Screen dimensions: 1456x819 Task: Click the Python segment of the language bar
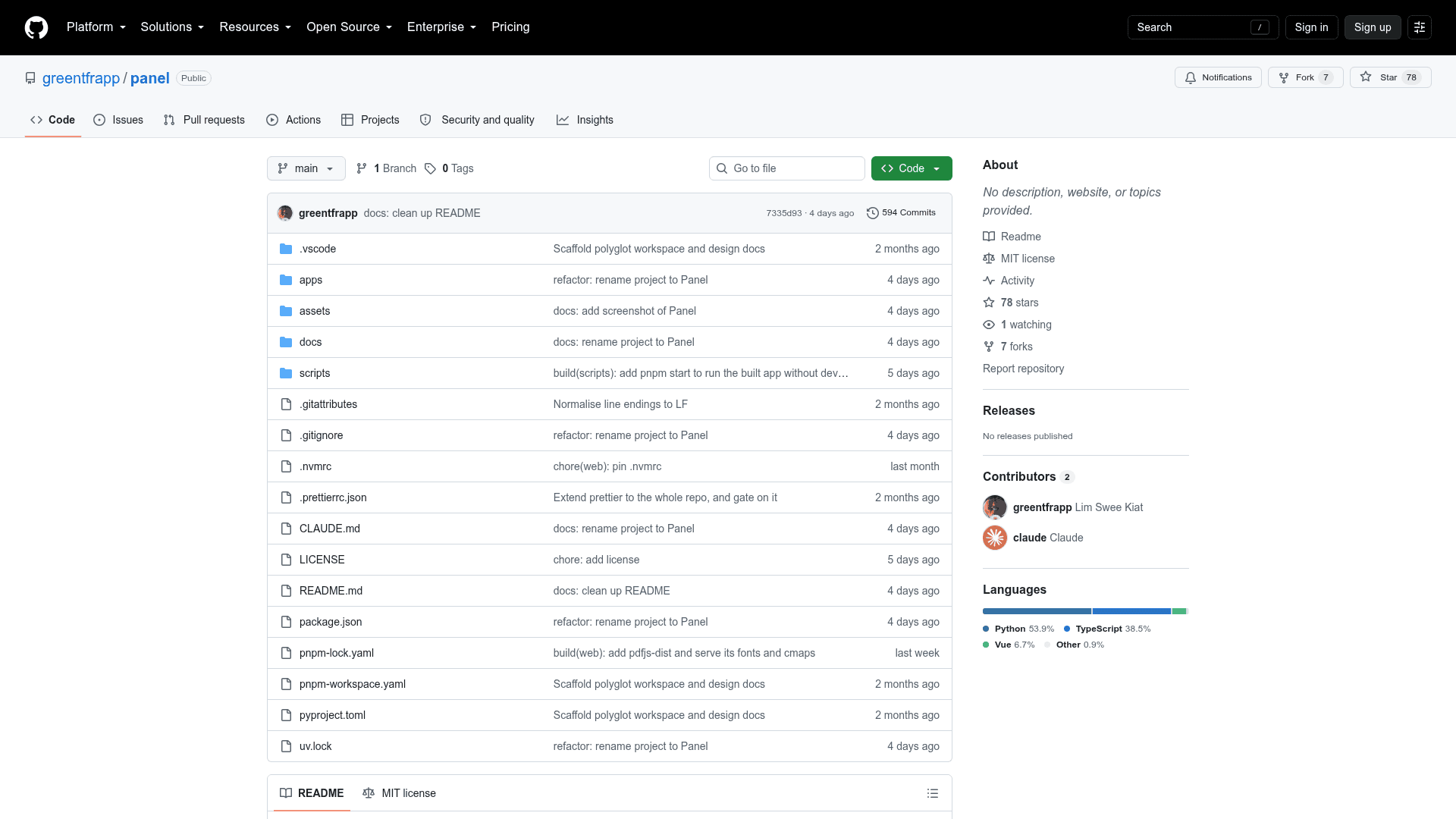(x=1037, y=611)
